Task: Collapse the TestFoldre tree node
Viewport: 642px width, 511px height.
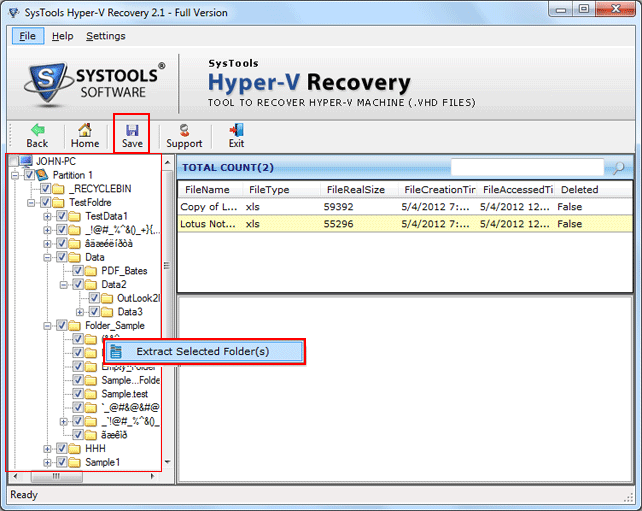Action: (31, 203)
